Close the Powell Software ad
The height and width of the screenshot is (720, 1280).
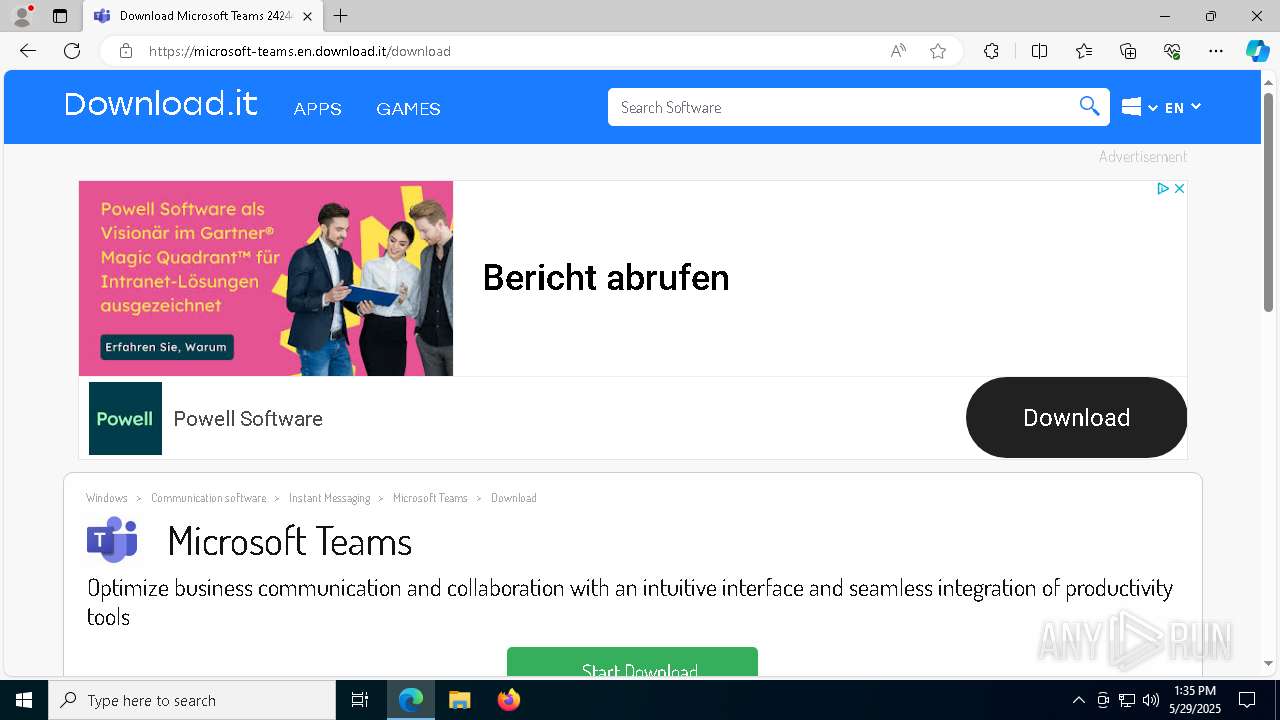click(x=1179, y=188)
